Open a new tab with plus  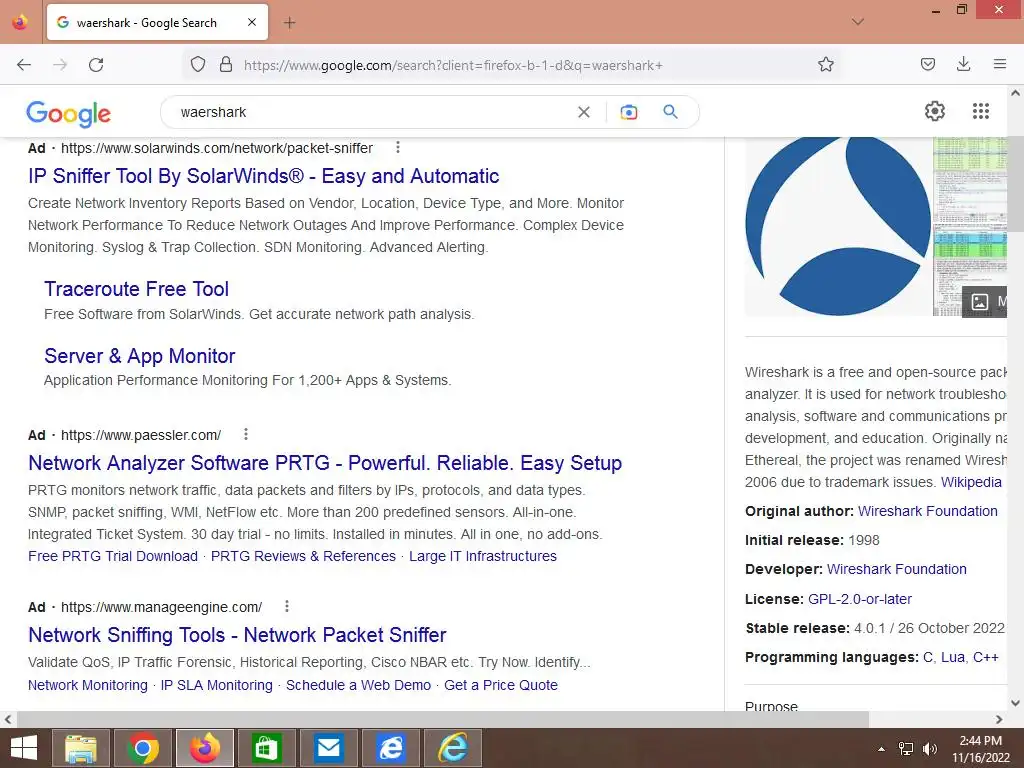(x=289, y=23)
